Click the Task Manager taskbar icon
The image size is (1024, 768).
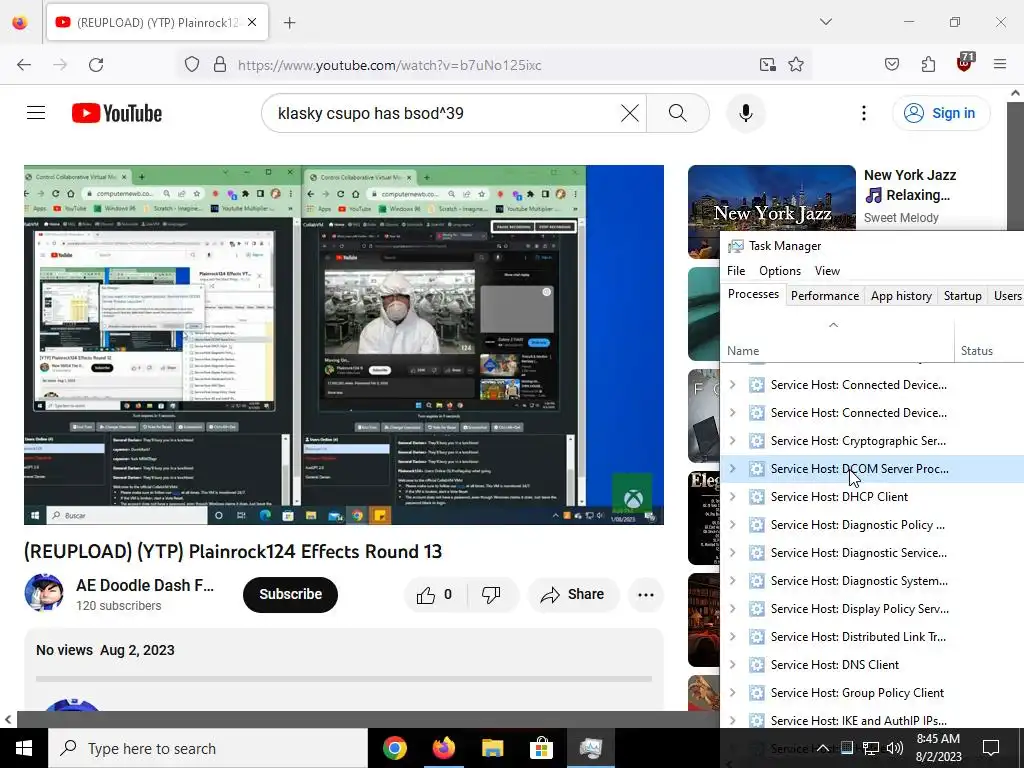click(x=590, y=748)
